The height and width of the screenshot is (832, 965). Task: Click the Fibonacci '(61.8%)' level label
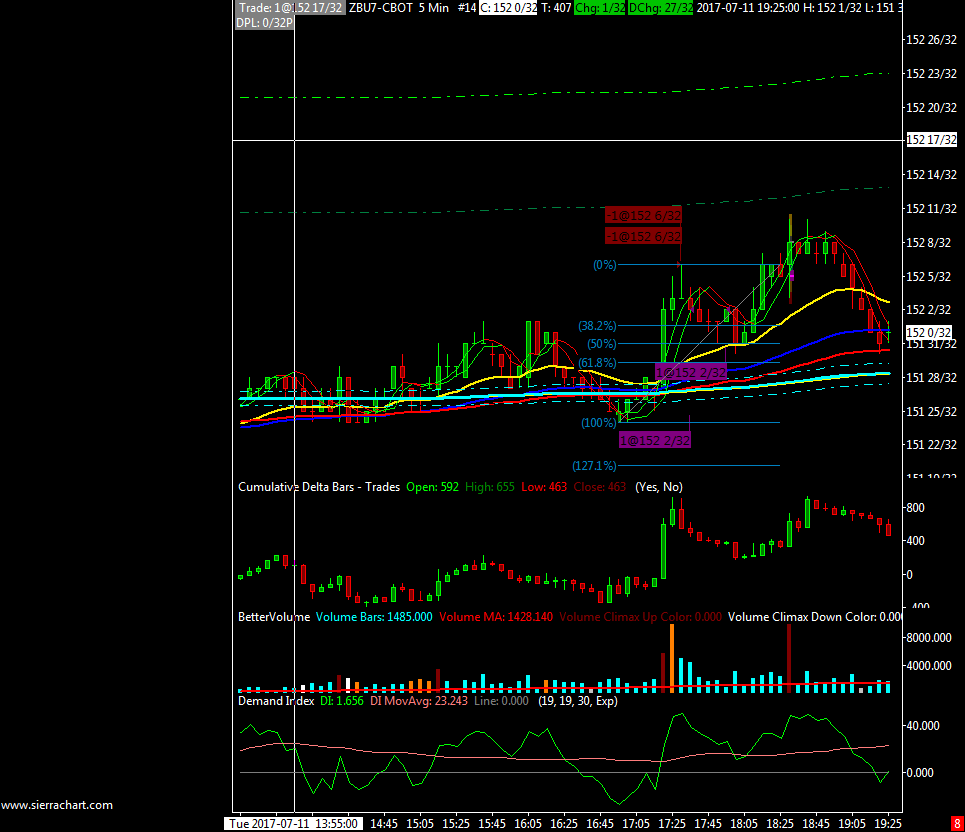(597, 362)
